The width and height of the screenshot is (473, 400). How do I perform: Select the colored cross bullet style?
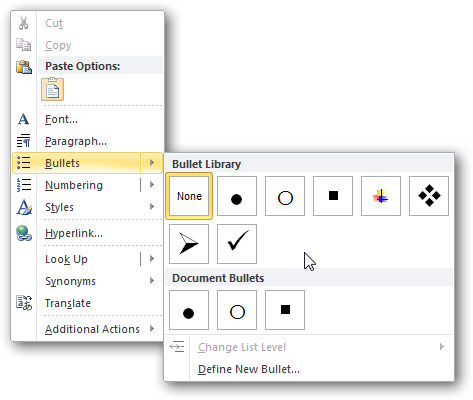coord(381,196)
